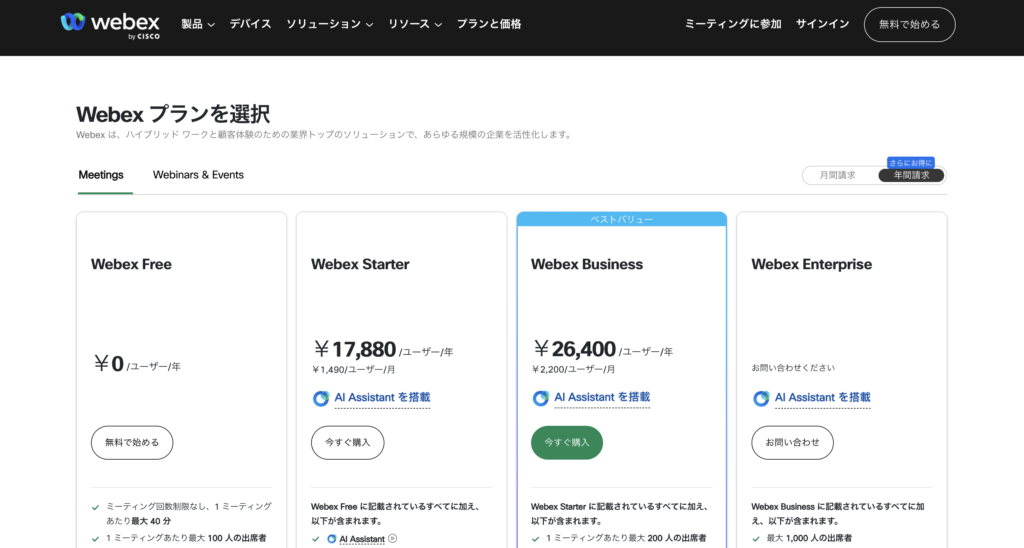This screenshot has width=1024, height=548.
Task: Click the Webex by Cisco logo
Action: coord(110,25)
